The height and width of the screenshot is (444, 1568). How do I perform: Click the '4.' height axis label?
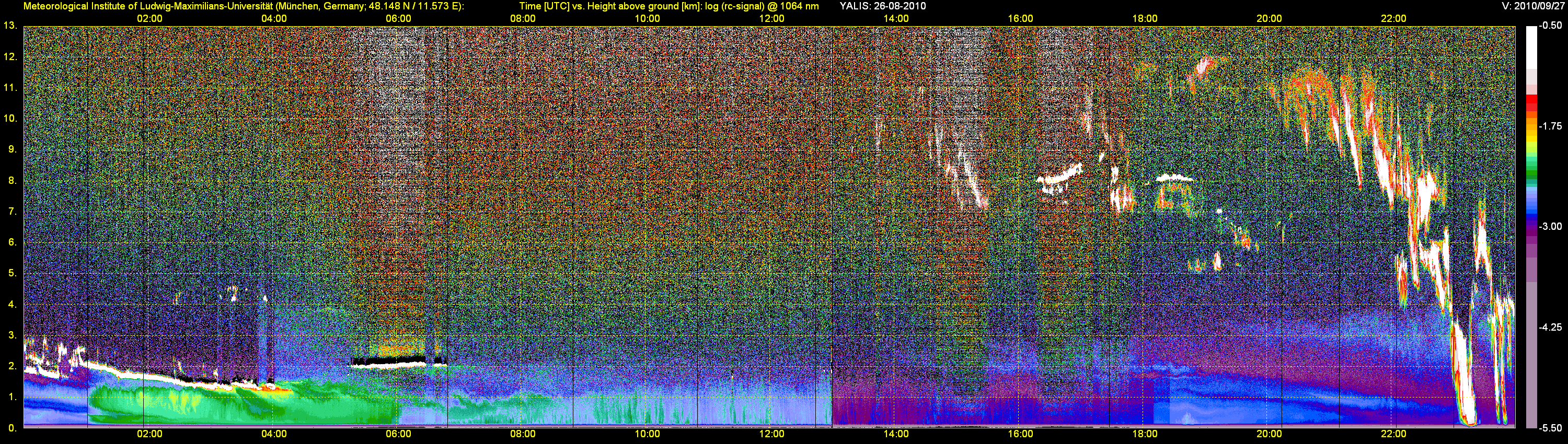point(12,304)
